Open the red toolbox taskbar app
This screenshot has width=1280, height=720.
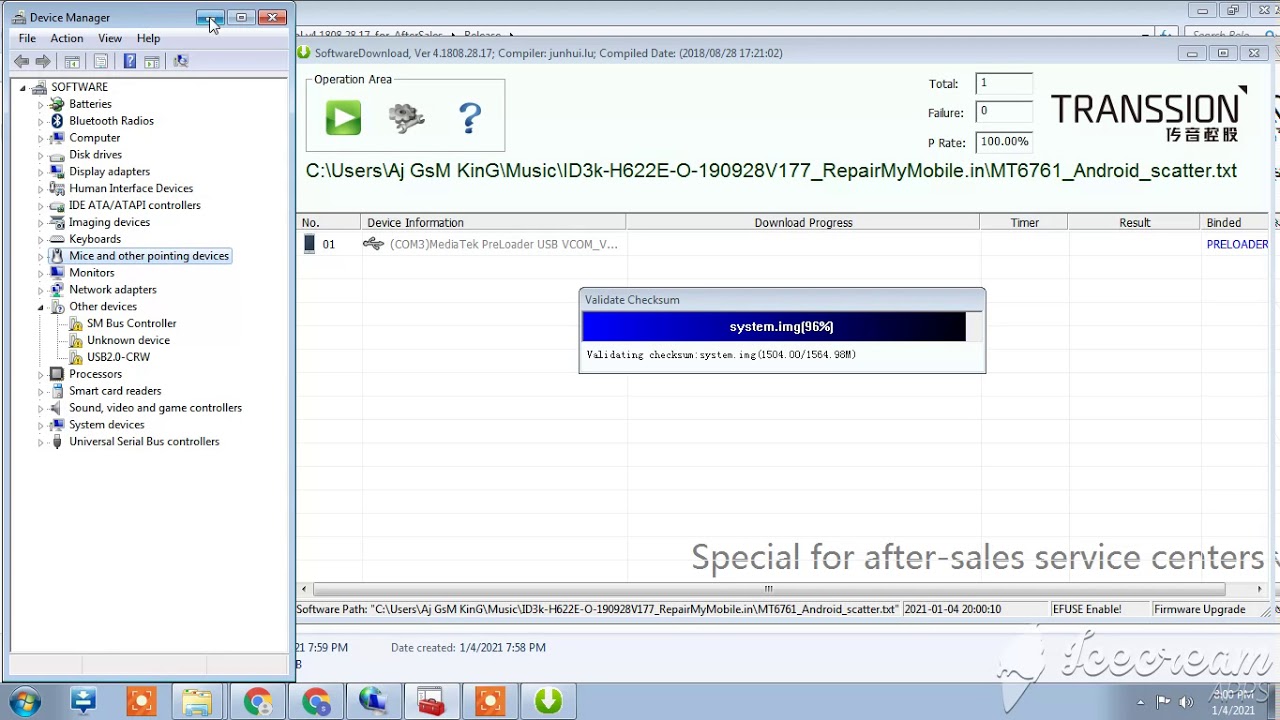pyautogui.click(x=431, y=702)
